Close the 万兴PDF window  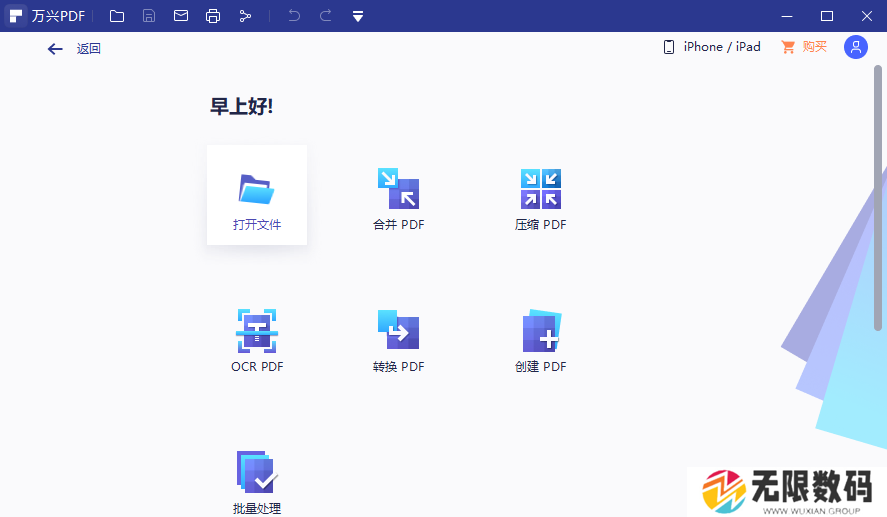click(867, 16)
